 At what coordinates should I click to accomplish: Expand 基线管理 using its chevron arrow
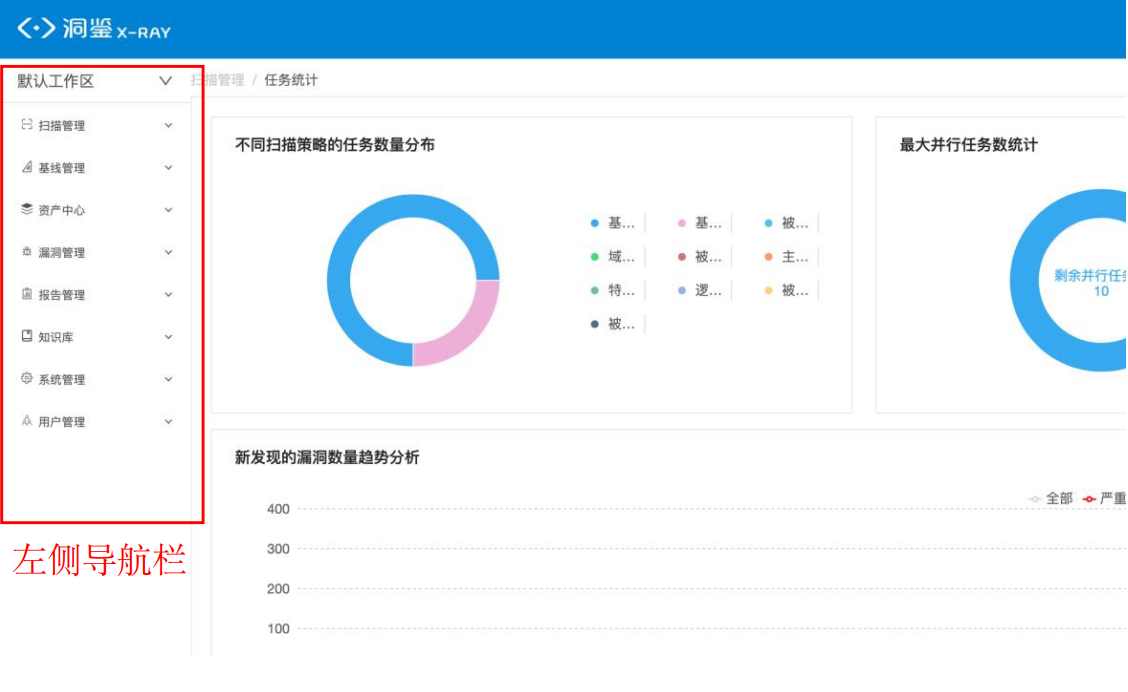(x=168, y=168)
